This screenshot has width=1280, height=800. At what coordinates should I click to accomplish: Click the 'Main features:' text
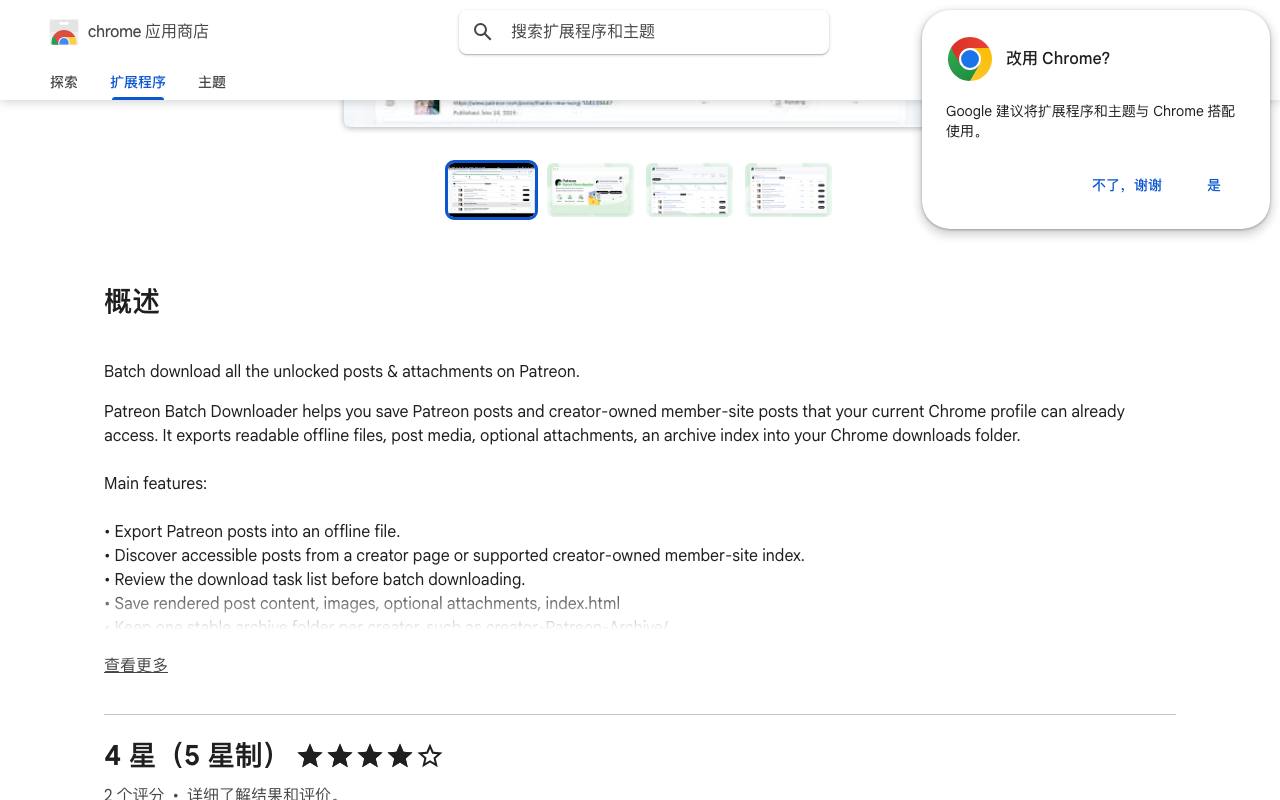pos(155,484)
